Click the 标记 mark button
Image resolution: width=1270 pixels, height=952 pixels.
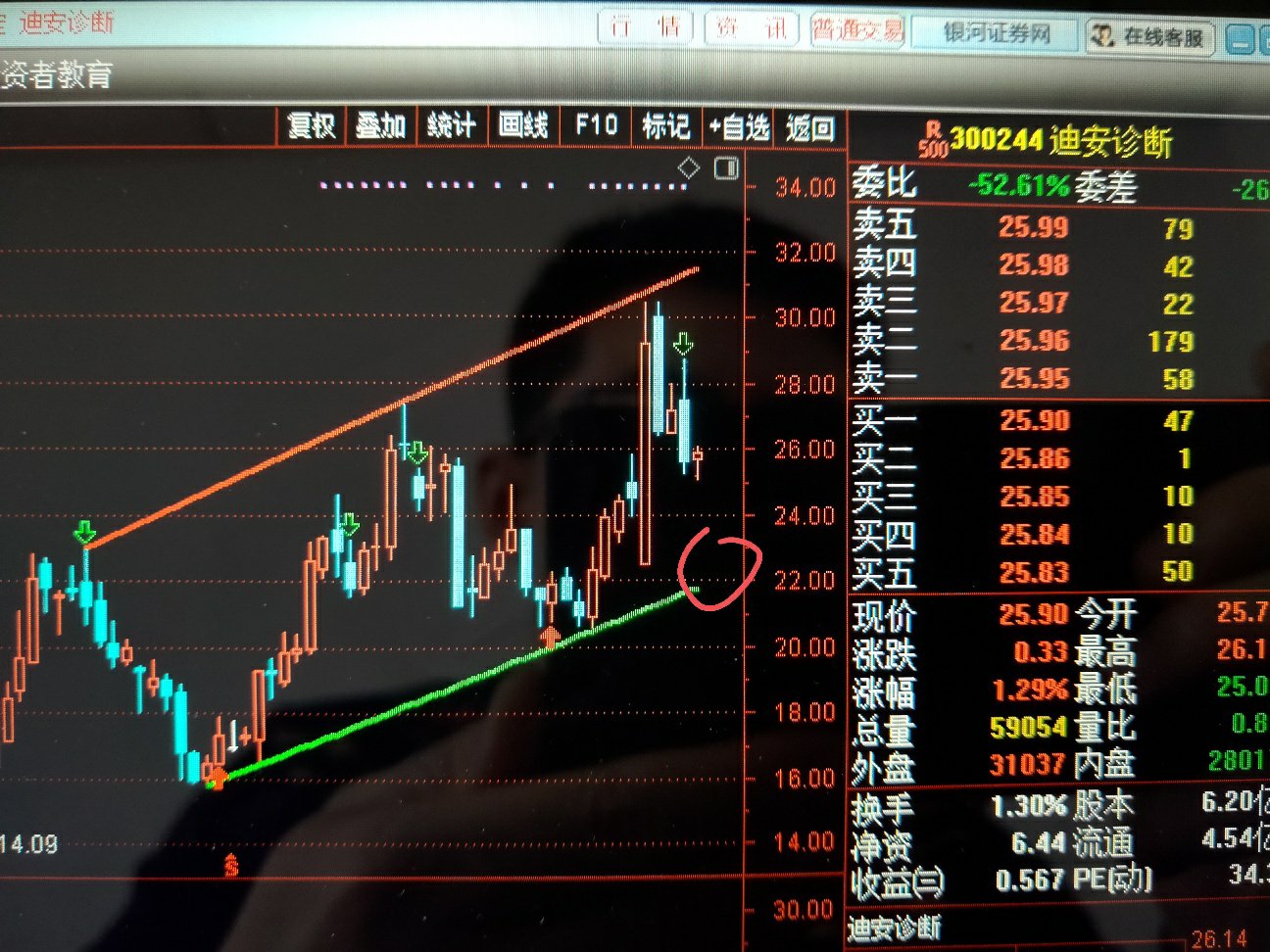666,125
